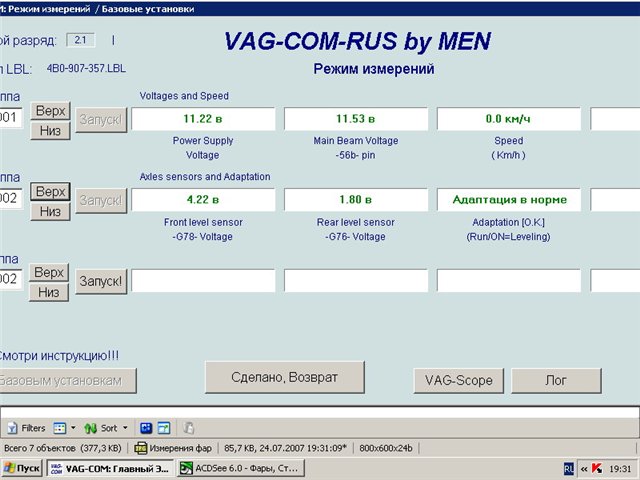The image size is (640, 480).
Task: Click the value box showing 21
Action: [x=81, y=40]
